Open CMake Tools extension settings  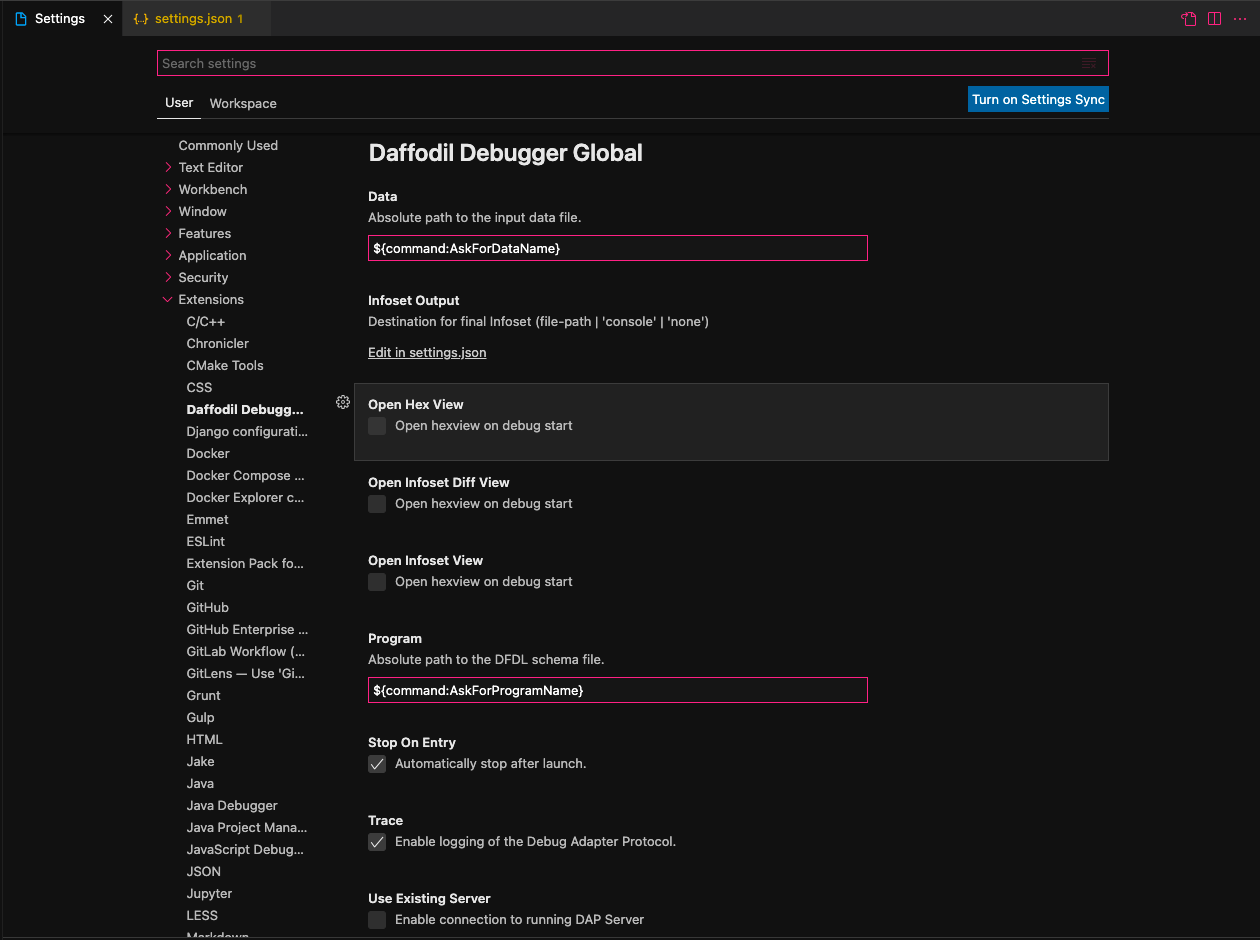click(x=225, y=365)
